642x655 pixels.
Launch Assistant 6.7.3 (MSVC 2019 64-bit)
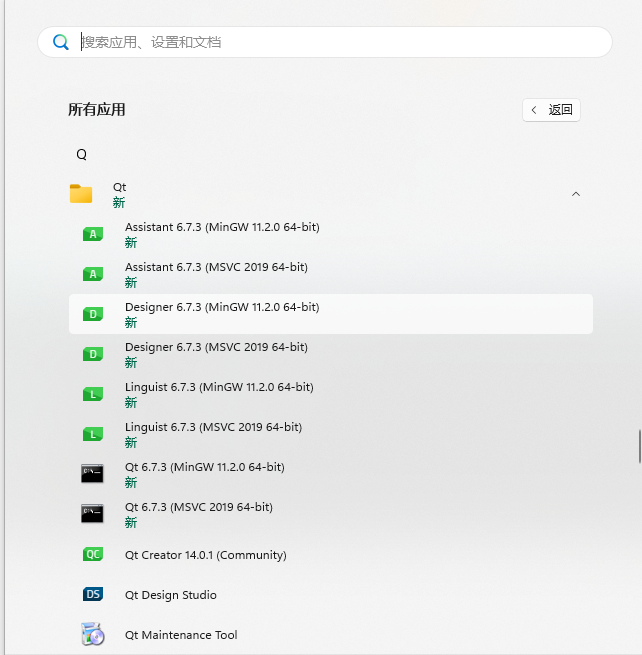coord(331,274)
